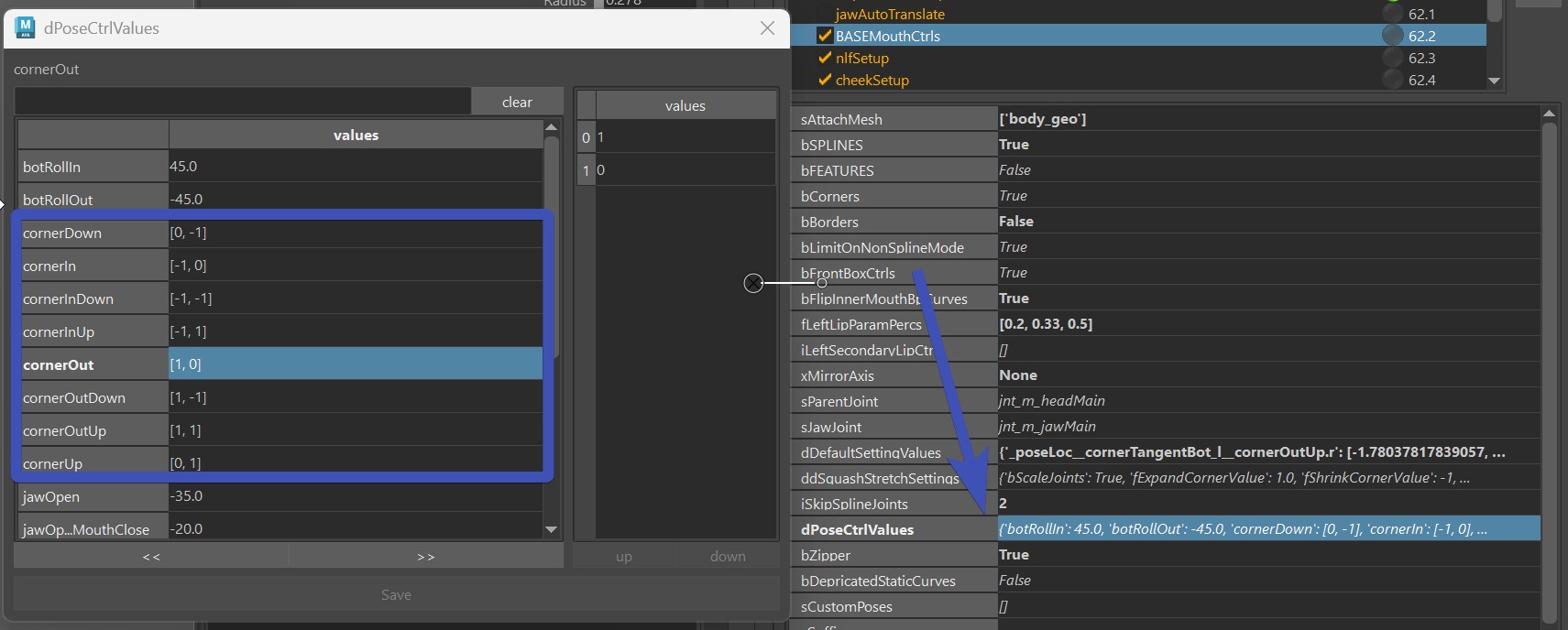Viewport: 1568px width, 630px height.
Task: Select the botRollOut row
Action: pyautogui.click(x=280, y=200)
